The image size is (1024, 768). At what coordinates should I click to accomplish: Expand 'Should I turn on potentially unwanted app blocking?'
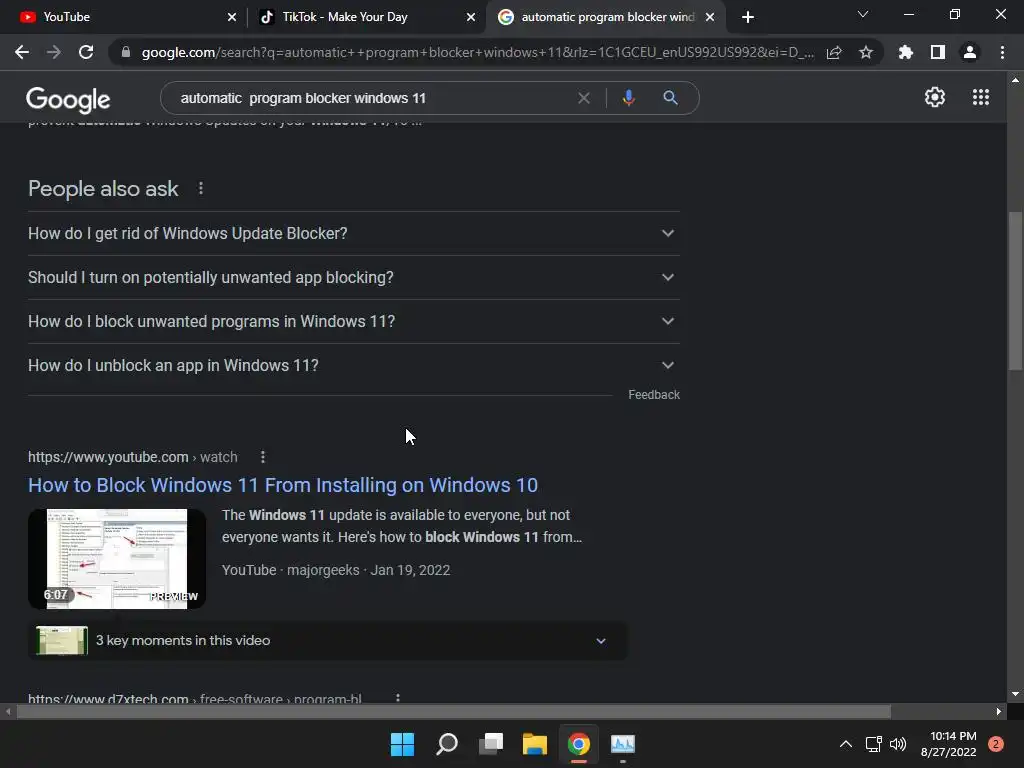pyautogui.click(x=354, y=278)
